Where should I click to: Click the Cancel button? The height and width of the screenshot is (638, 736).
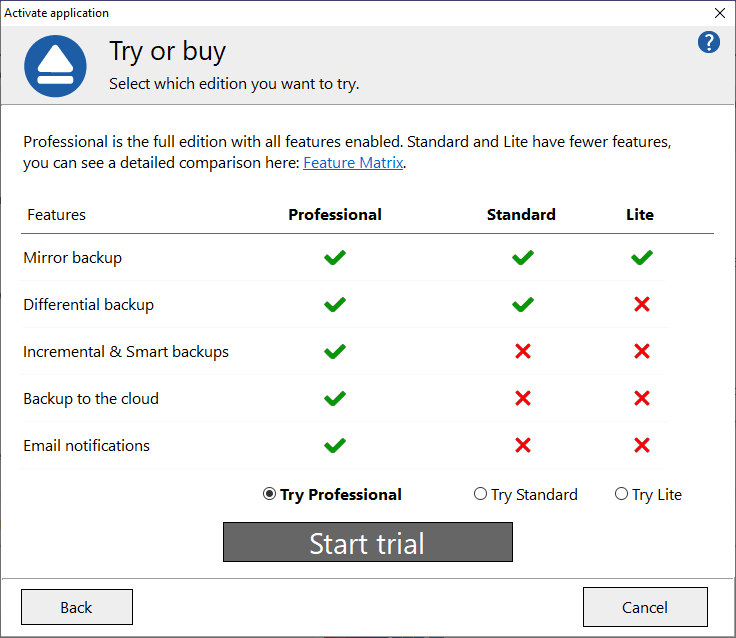tap(645, 607)
